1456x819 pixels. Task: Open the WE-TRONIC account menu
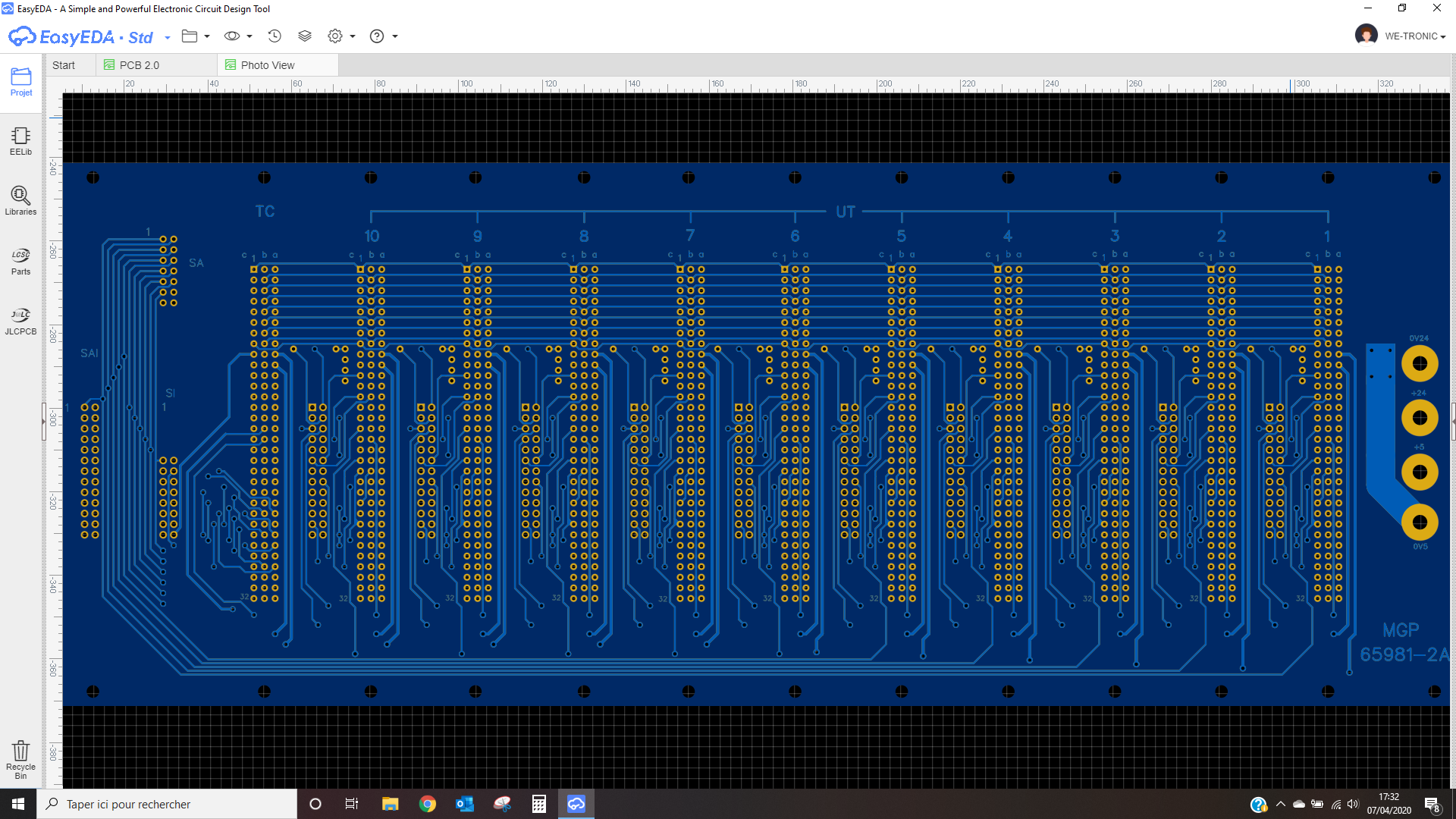(1415, 36)
